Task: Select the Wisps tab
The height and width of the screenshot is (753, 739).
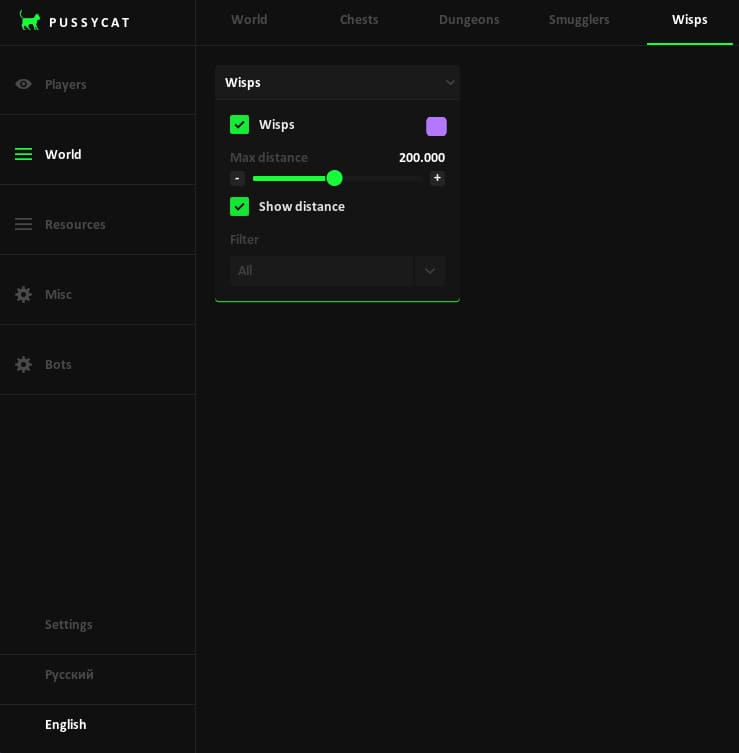Action: [690, 20]
